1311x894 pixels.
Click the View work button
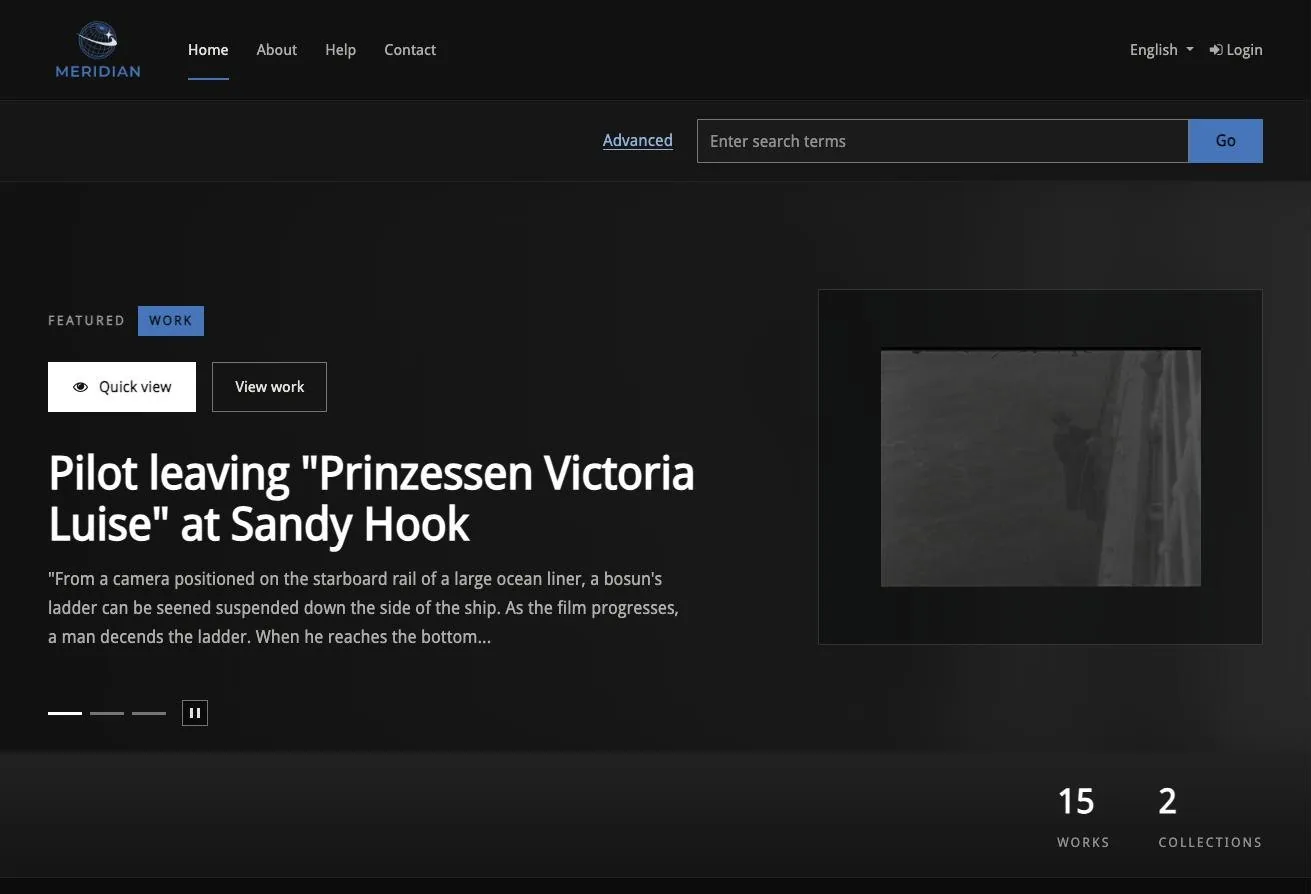[x=269, y=387]
